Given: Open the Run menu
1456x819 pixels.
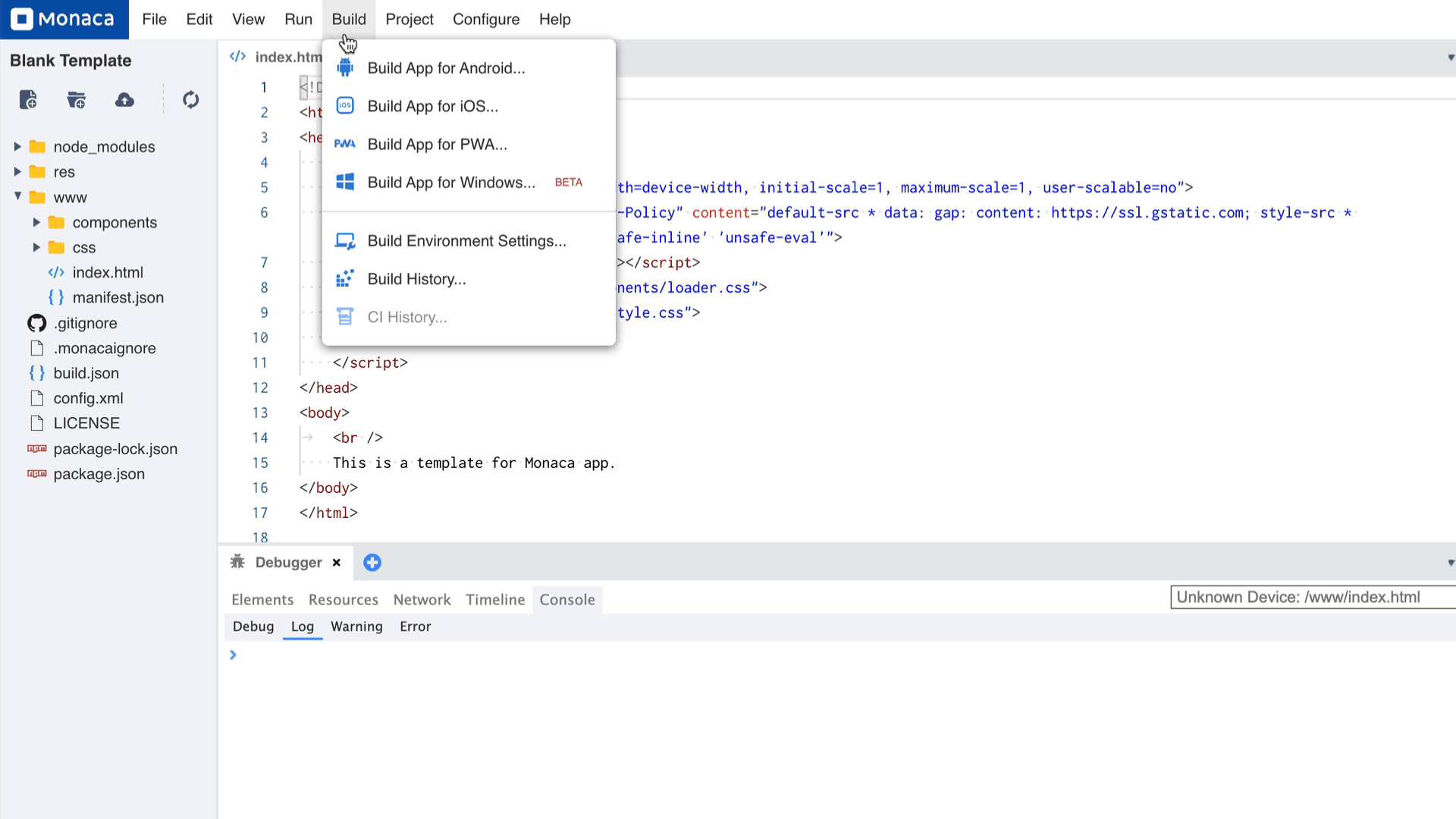Looking at the screenshot, I should coord(298,19).
